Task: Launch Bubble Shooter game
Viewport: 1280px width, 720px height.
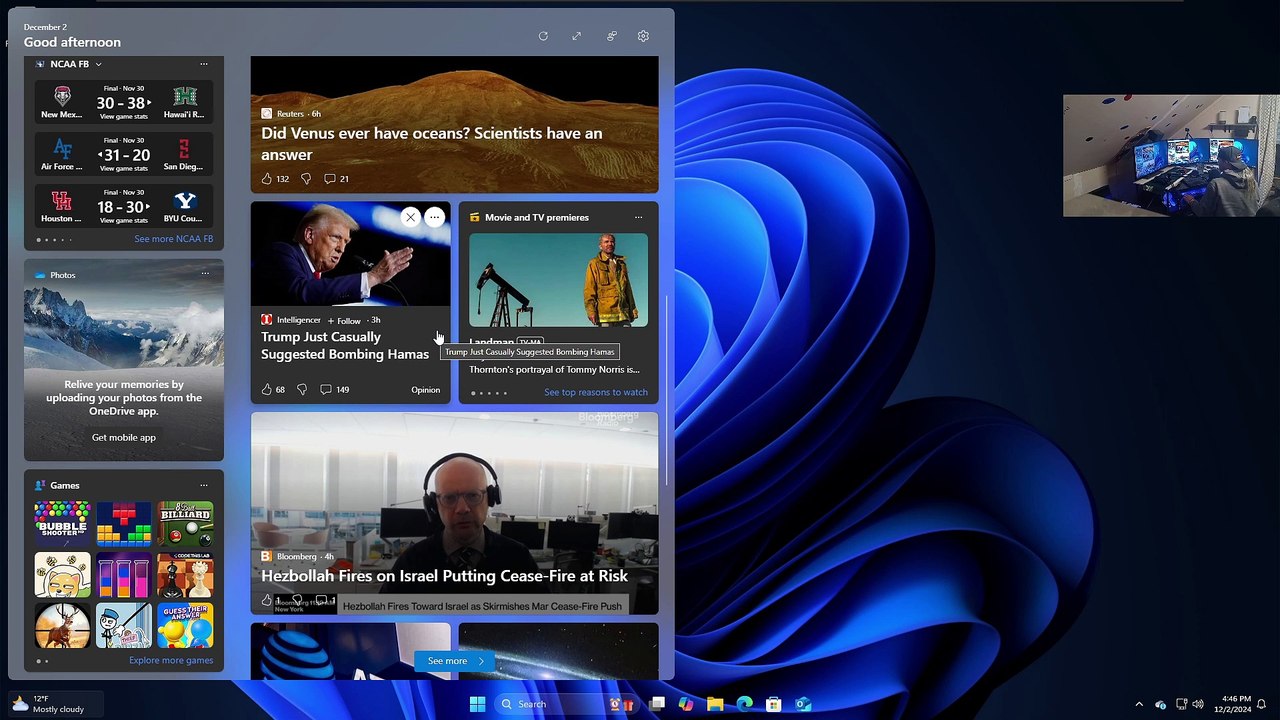Action: (62, 523)
